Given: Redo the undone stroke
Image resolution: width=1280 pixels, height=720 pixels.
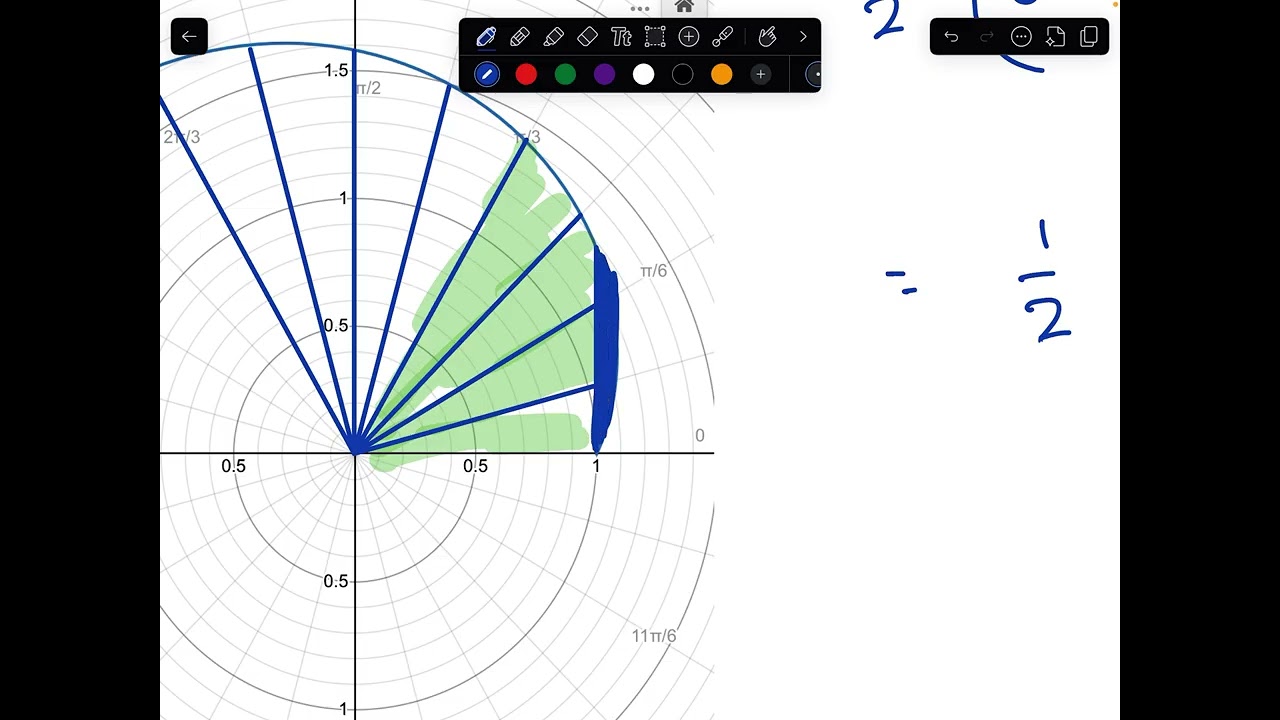Looking at the screenshot, I should (986, 37).
